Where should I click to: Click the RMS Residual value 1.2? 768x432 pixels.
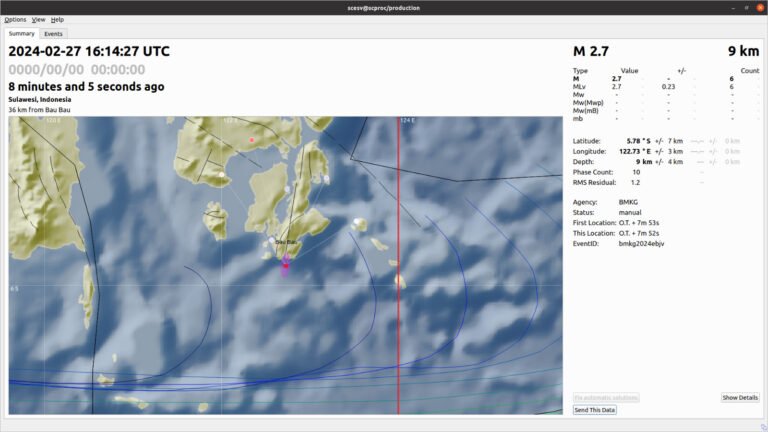coord(635,183)
